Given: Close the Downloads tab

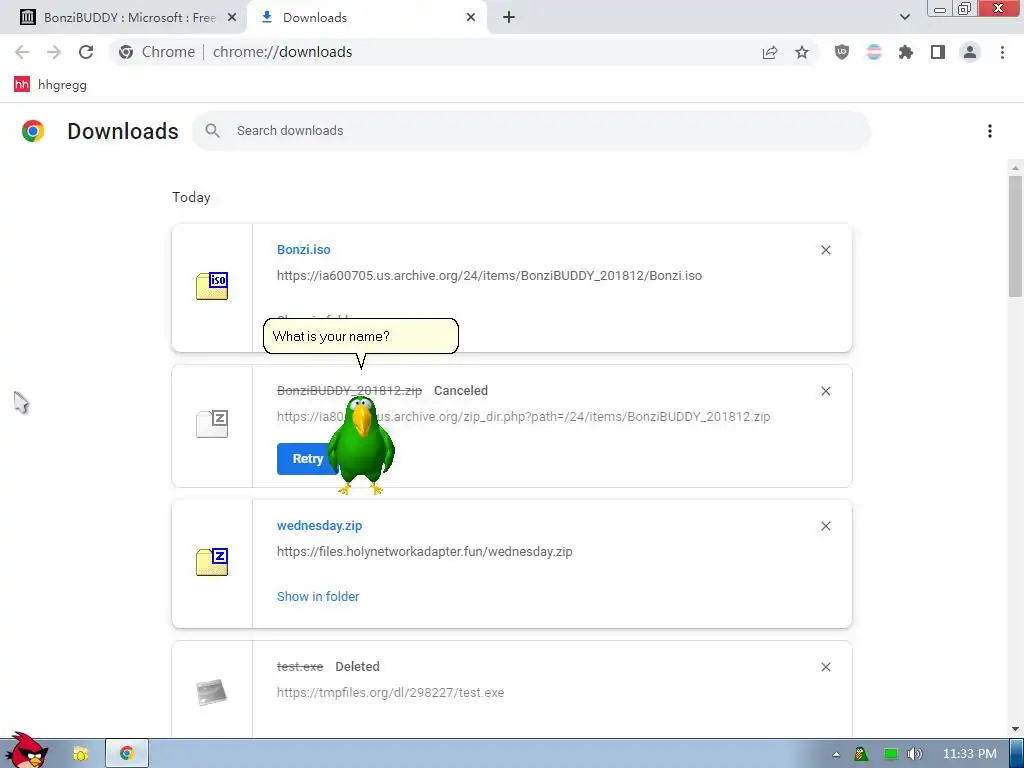Looking at the screenshot, I should coord(471,18).
